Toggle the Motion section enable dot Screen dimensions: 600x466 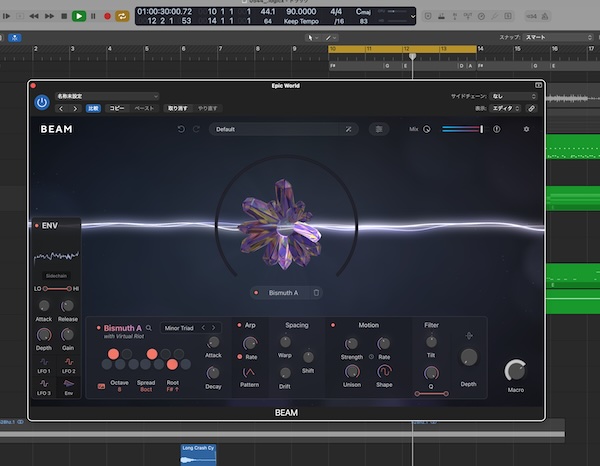coord(333,325)
